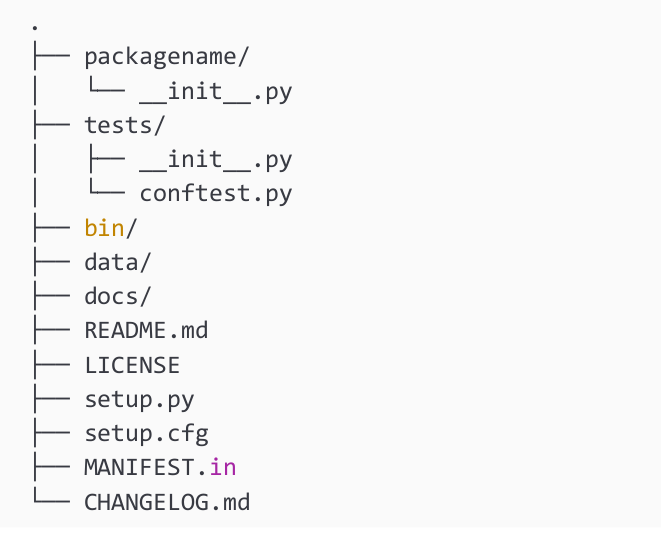Open the README.md file entry
Screen dimensions: 661x534
point(146,330)
